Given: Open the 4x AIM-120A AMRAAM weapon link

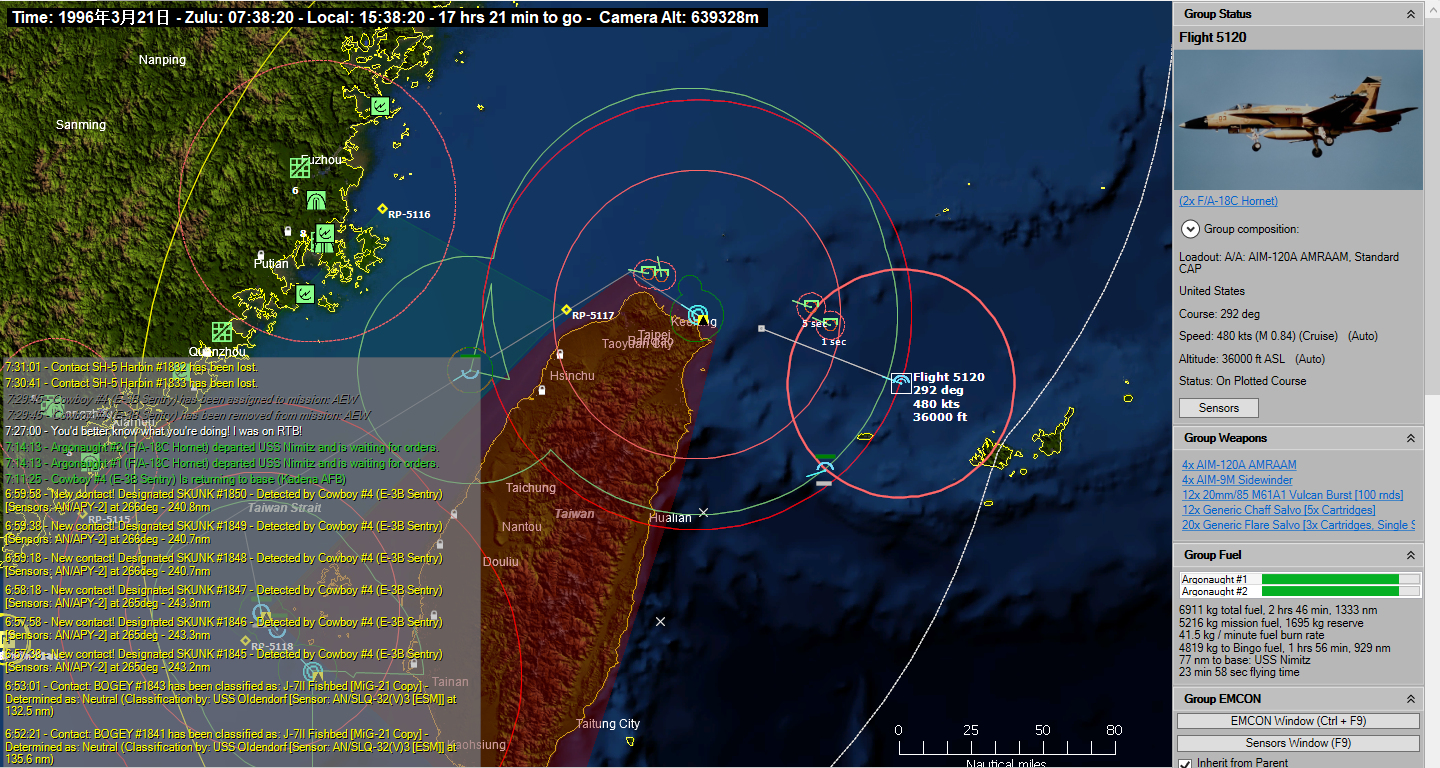Looking at the screenshot, I should [1239, 465].
